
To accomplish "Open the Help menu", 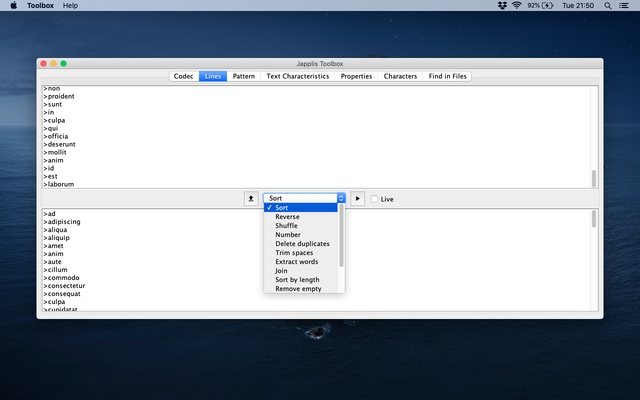I will 70,5.
